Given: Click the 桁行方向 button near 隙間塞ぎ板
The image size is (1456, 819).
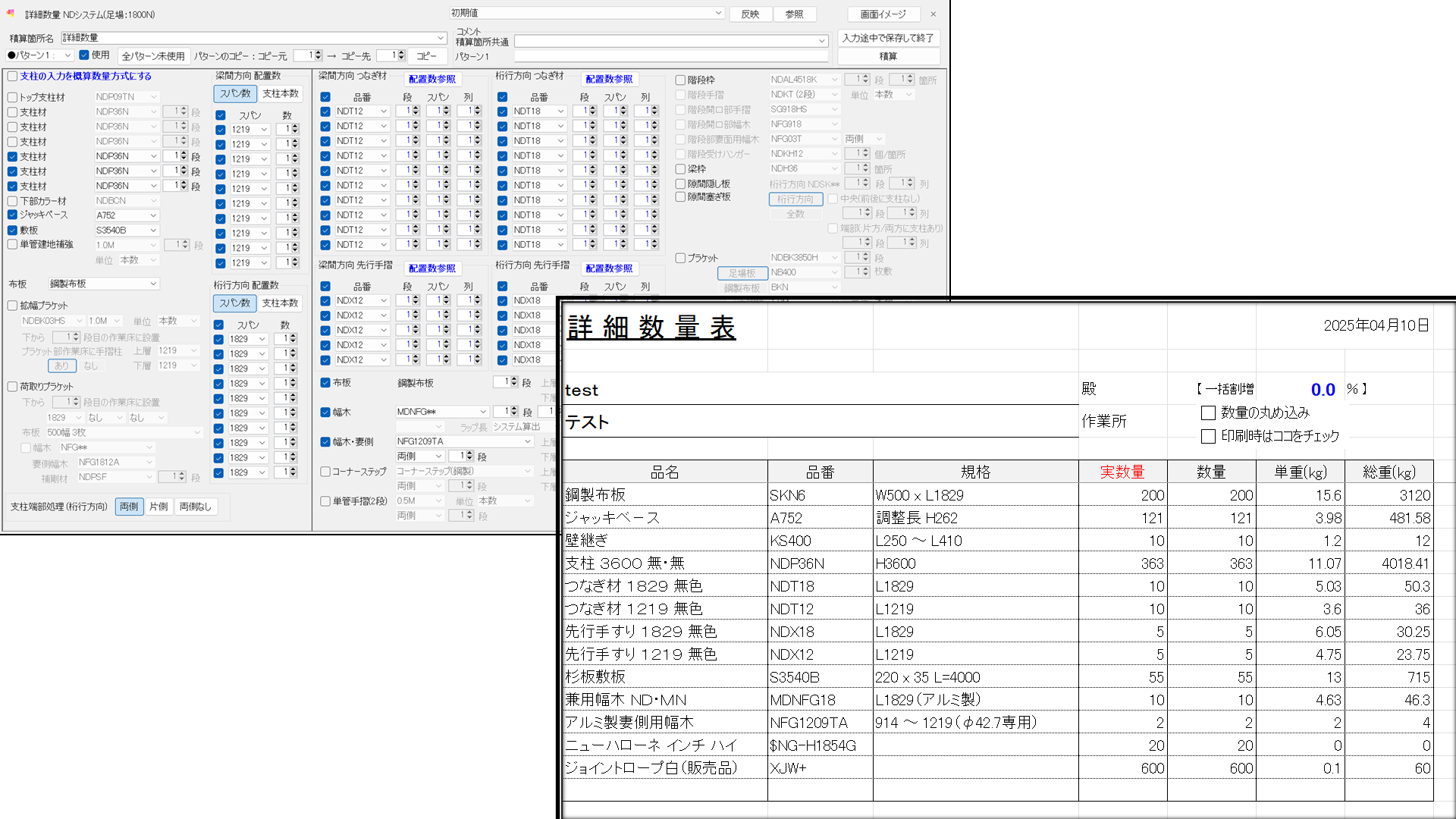Looking at the screenshot, I should 795,199.
